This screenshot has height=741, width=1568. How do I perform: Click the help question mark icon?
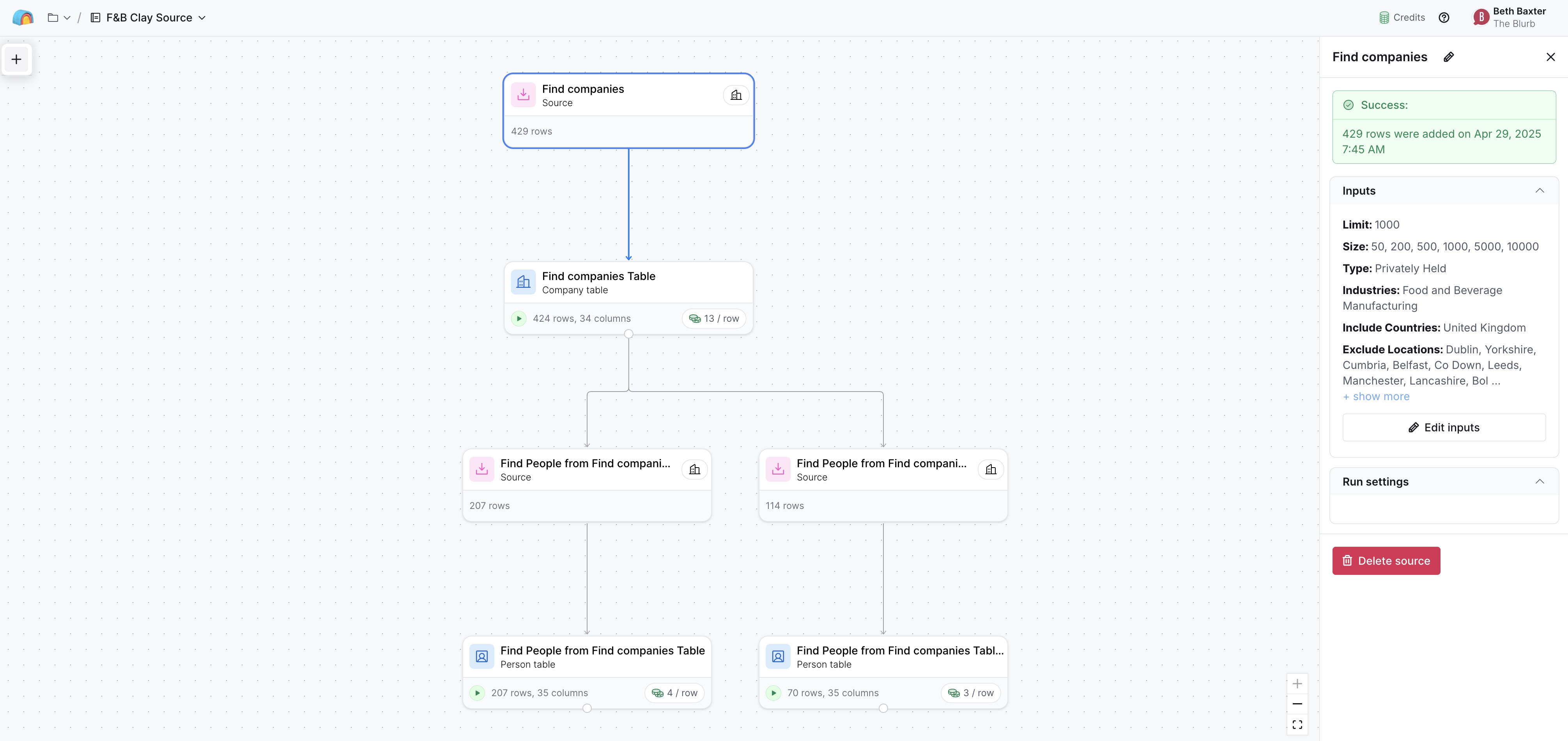(1444, 18)
